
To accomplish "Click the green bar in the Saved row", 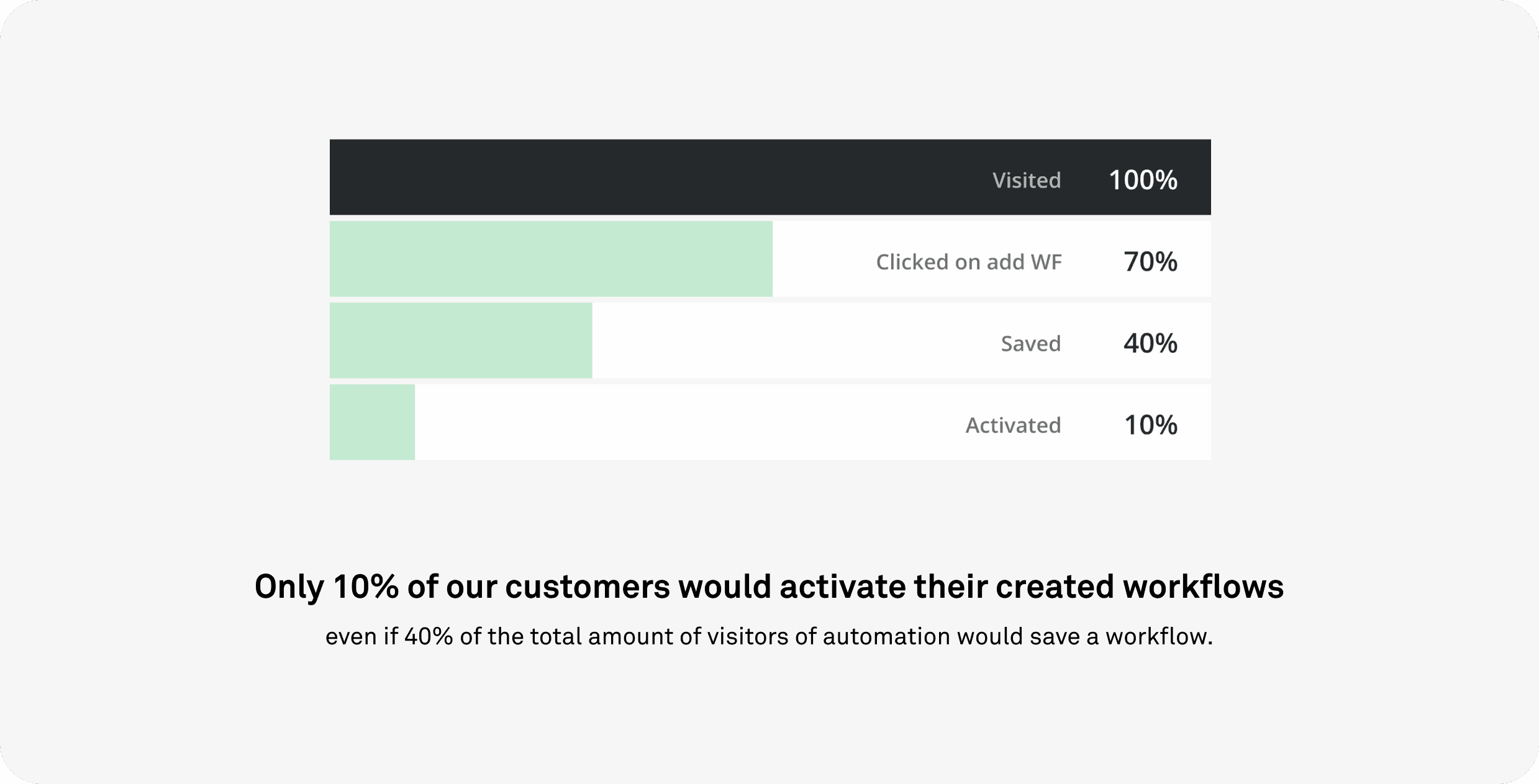I will click(x=461, y=341).
